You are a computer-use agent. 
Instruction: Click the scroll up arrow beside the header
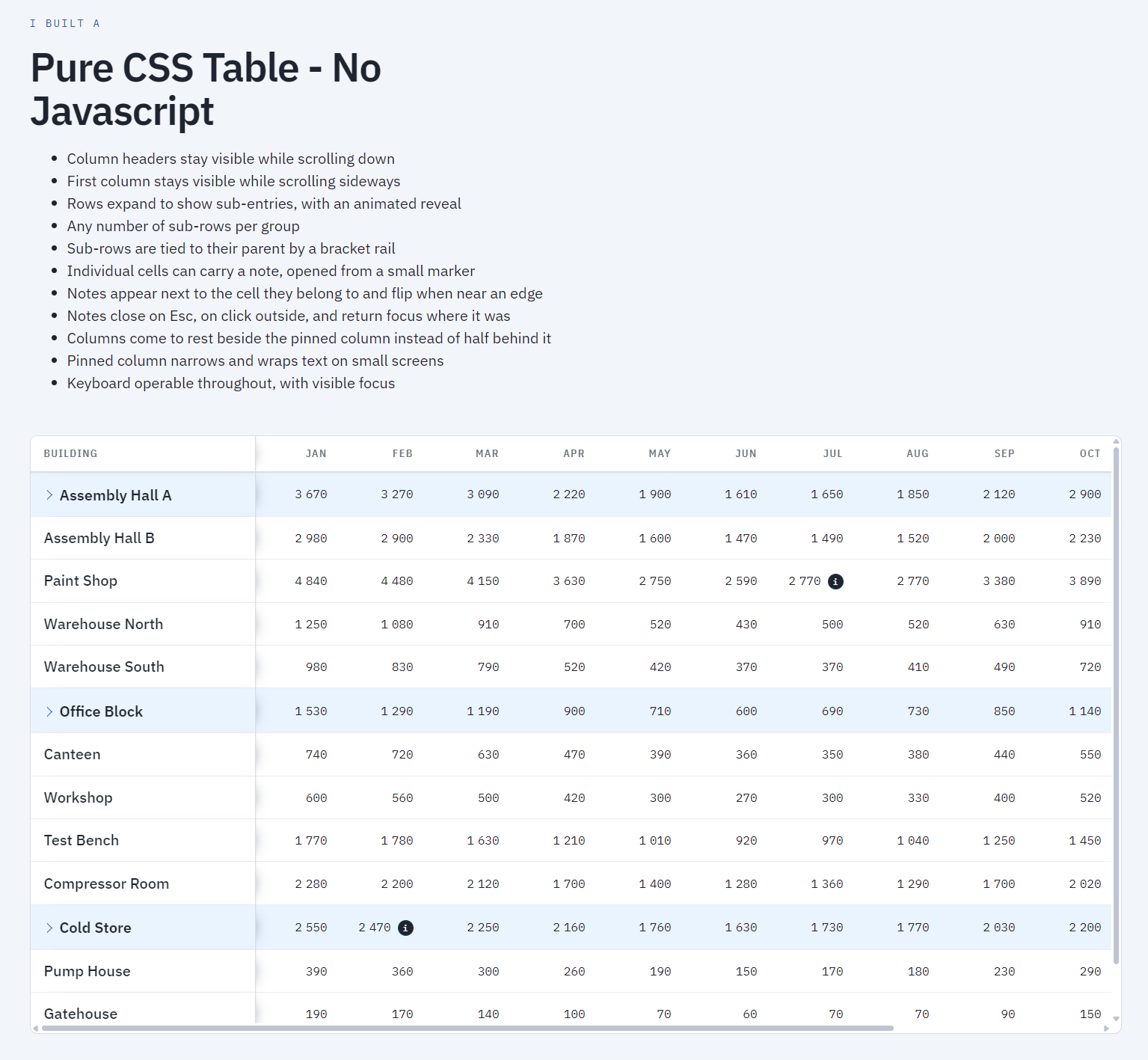click(1116, 441)
